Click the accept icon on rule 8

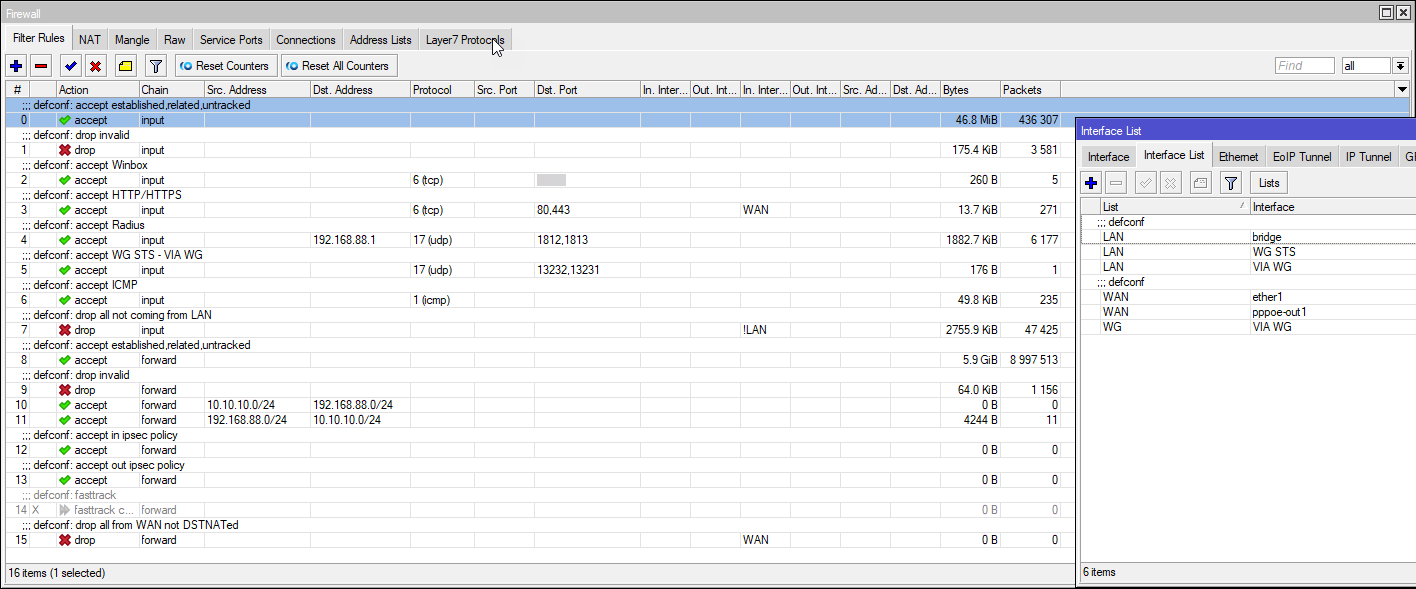point(65,360)
